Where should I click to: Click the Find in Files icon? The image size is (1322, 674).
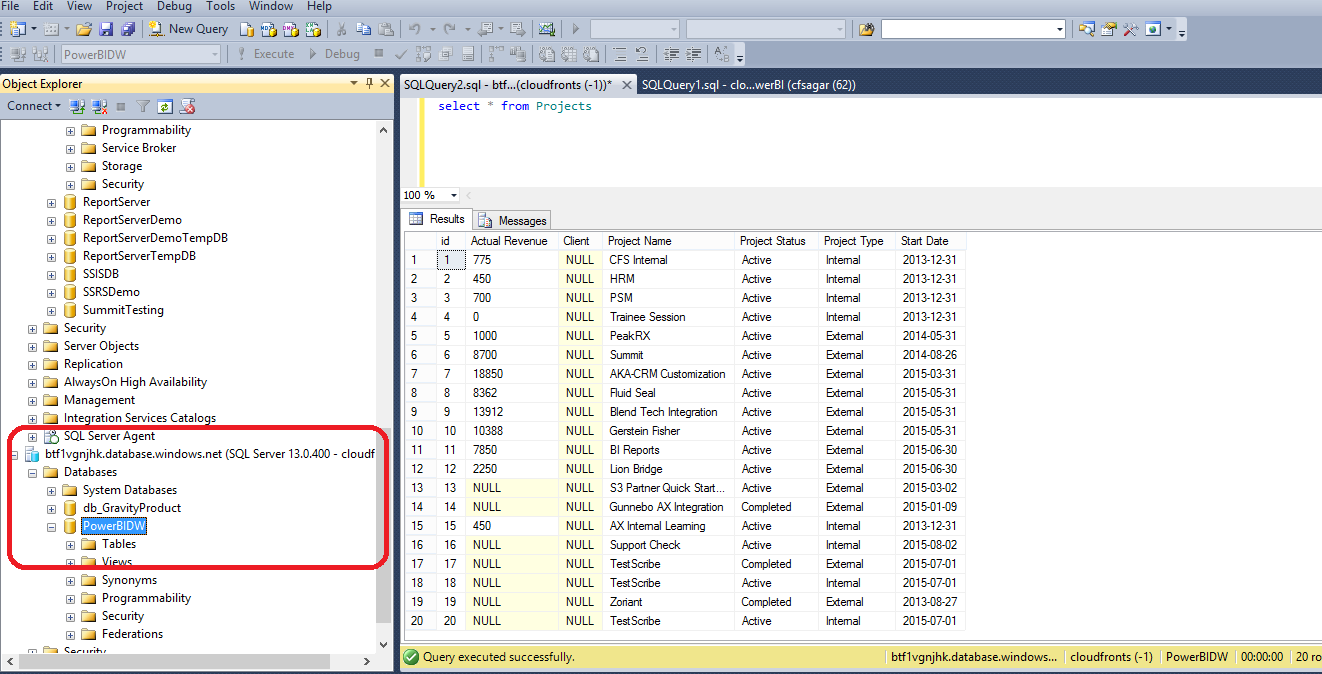(866, 29)
